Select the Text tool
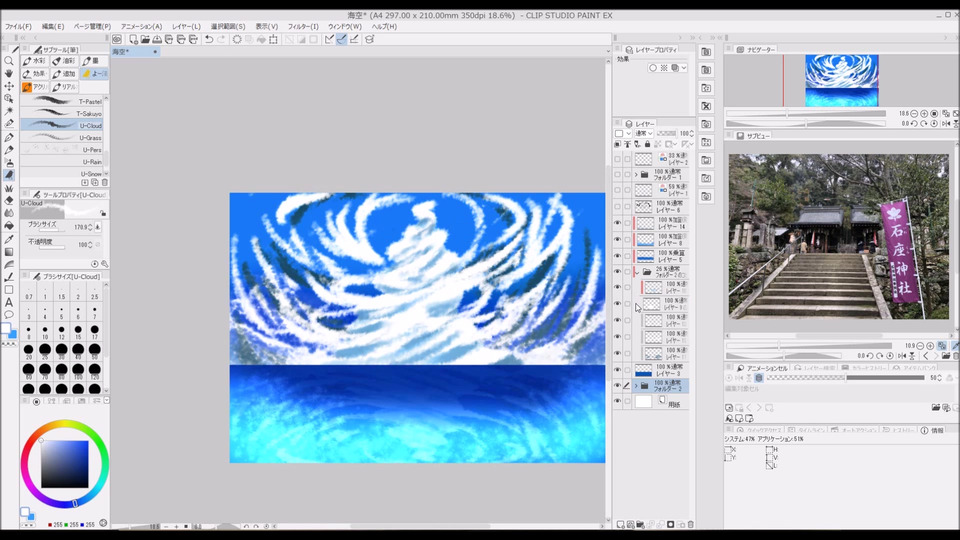This screenshot has height=540, width=960. pos(9,302)
